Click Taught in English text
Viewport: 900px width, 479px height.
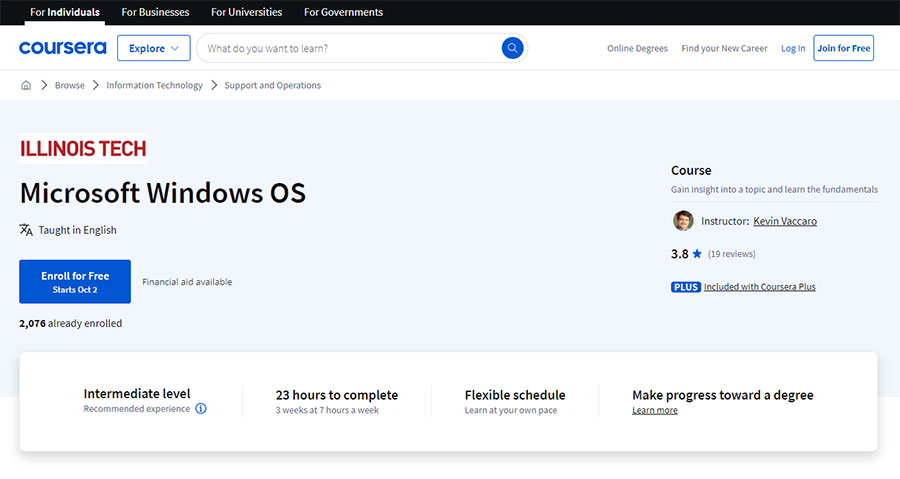pos(77,230)
